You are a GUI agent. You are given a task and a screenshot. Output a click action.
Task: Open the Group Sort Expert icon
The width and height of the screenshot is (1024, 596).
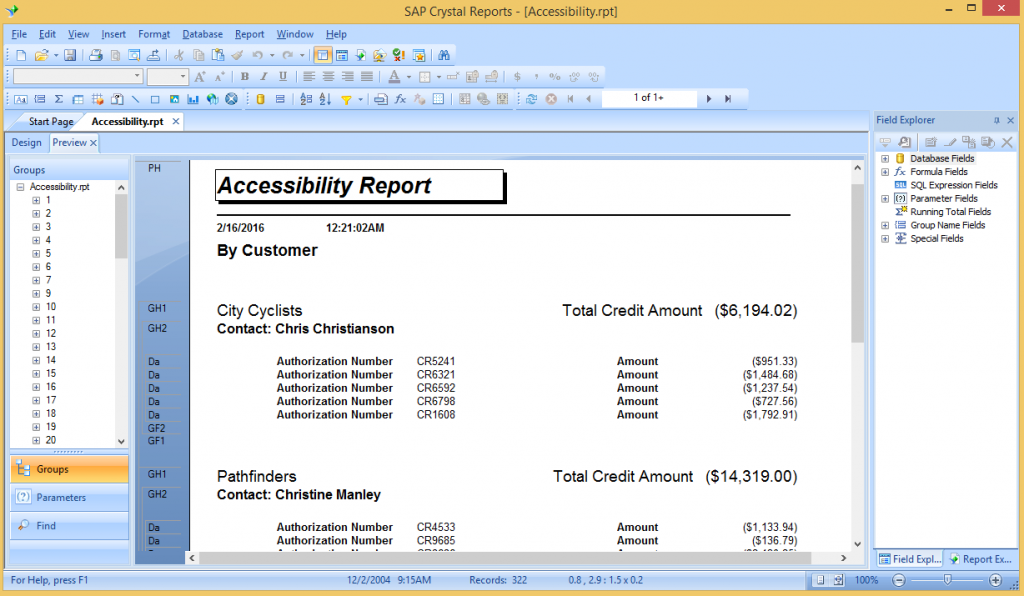(x=306, y=99)
